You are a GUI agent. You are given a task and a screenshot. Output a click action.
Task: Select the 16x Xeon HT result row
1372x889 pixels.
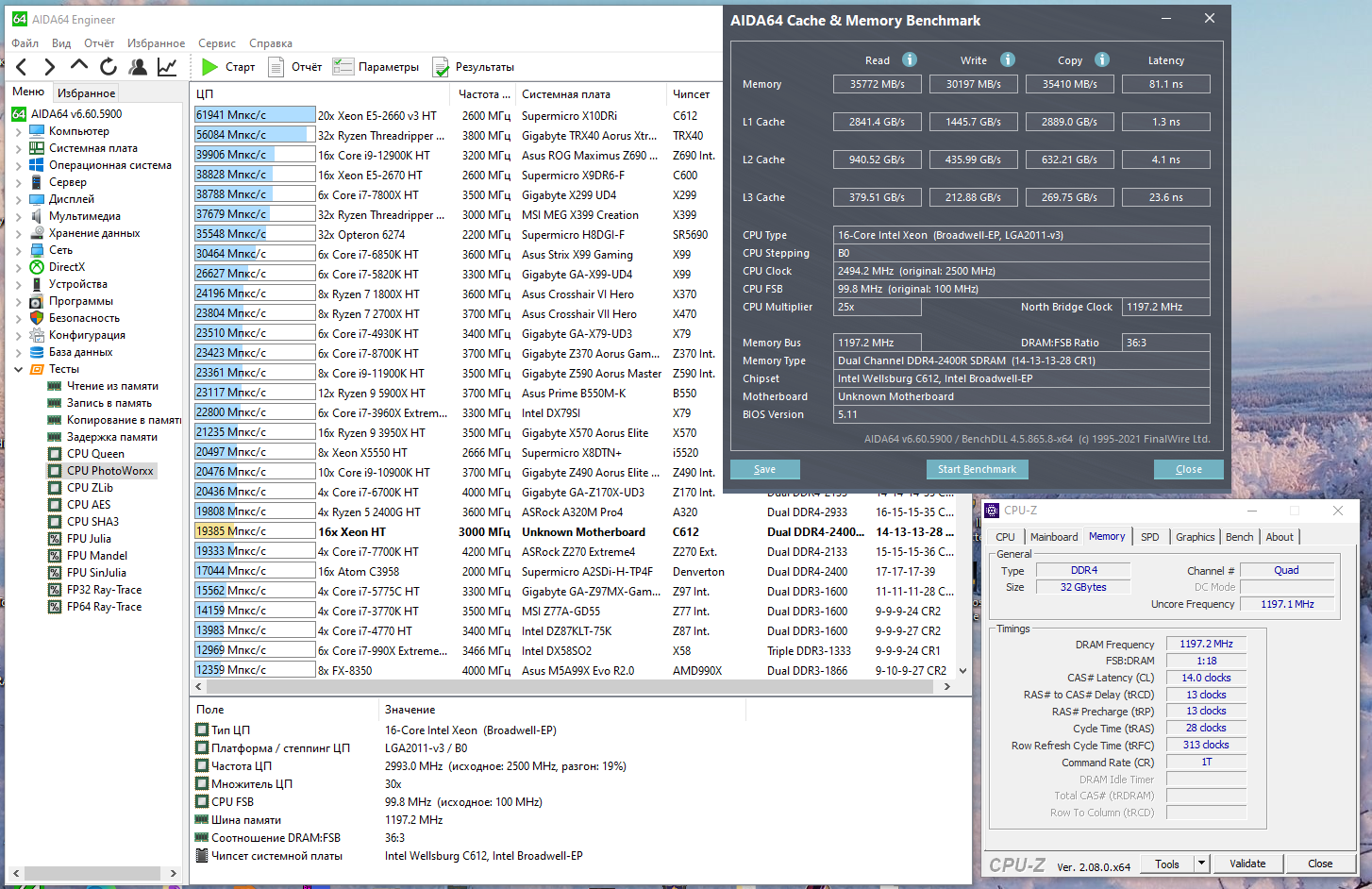tap(575, 531)
